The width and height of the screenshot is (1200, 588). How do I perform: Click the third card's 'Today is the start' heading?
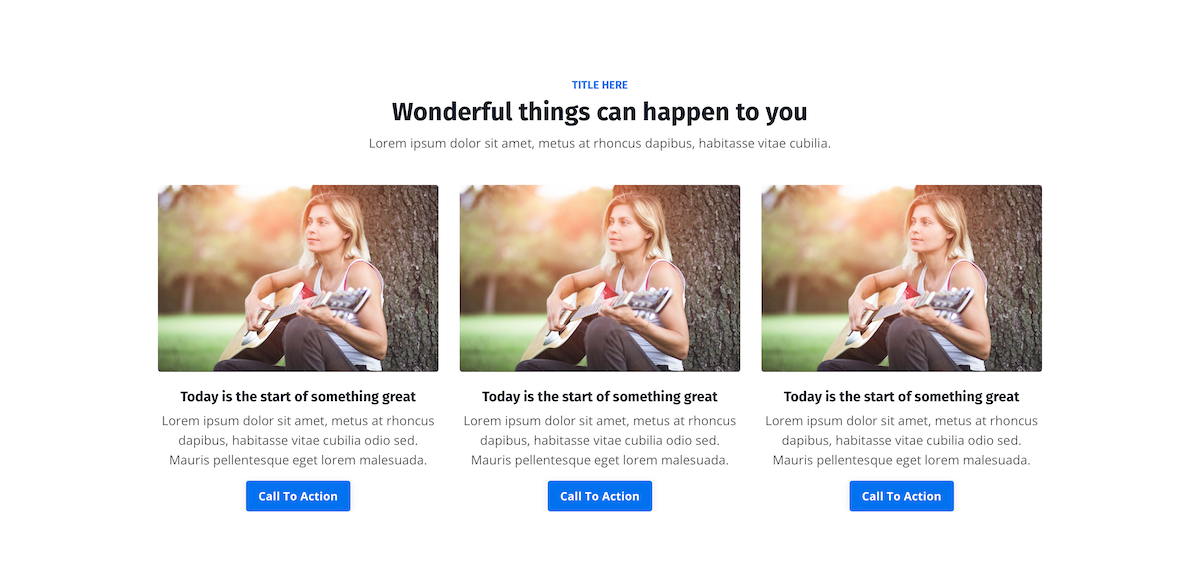[901, 397]
